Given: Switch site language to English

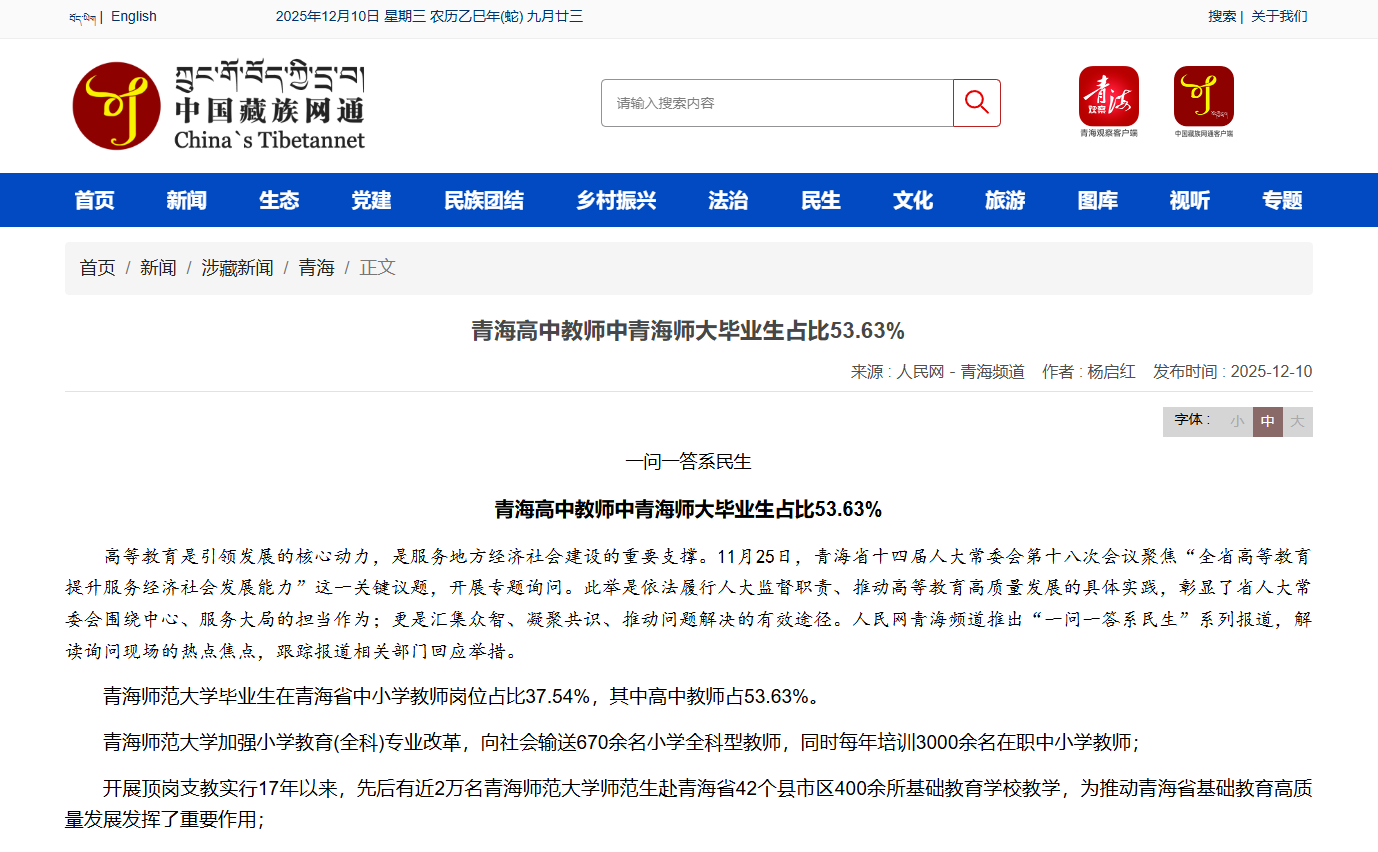Looking at the screenshot, I should [134, 16].
